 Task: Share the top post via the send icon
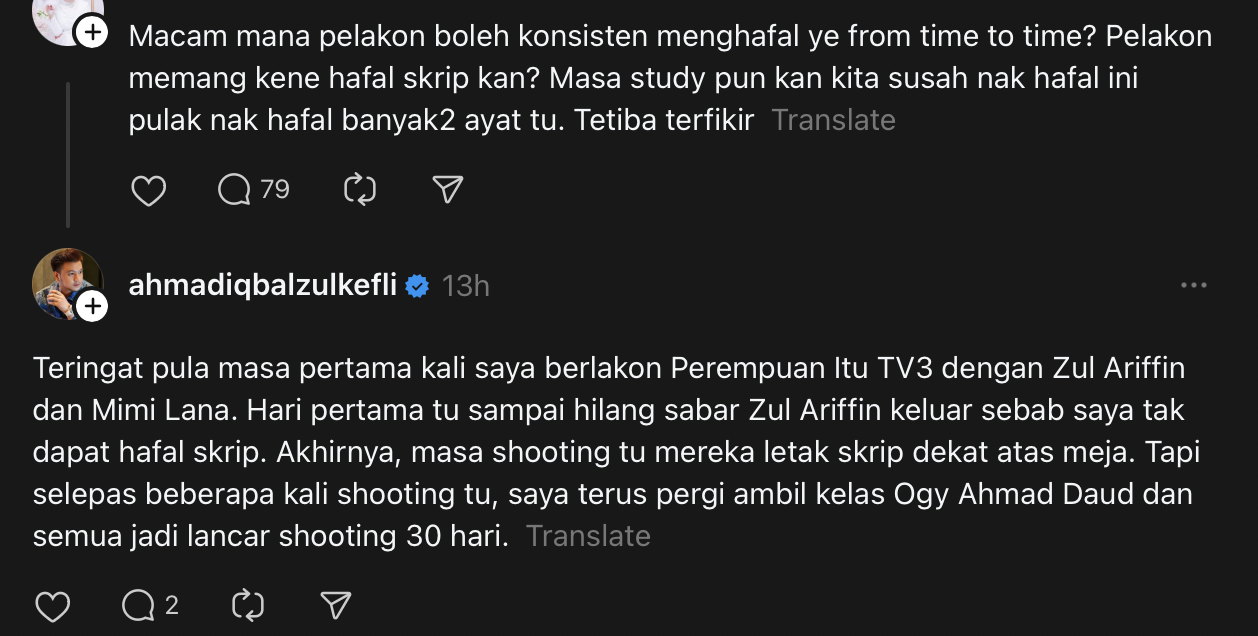coord(447,190)
